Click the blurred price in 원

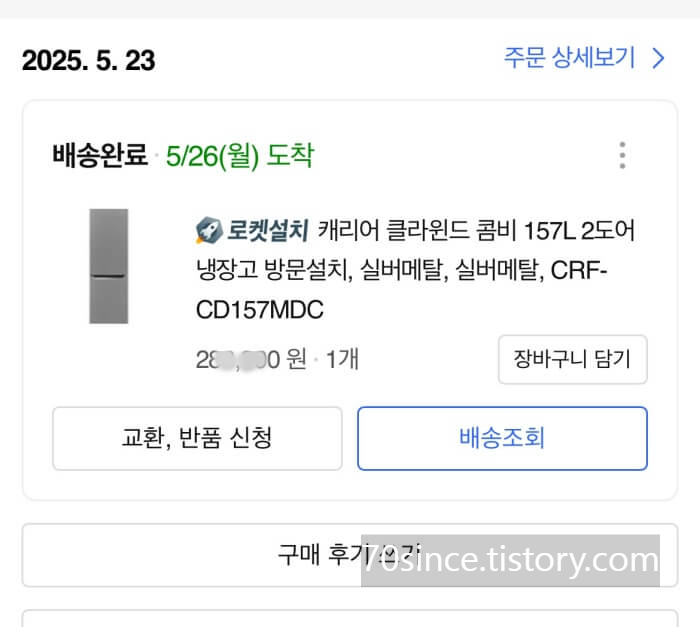coord(251,359)
